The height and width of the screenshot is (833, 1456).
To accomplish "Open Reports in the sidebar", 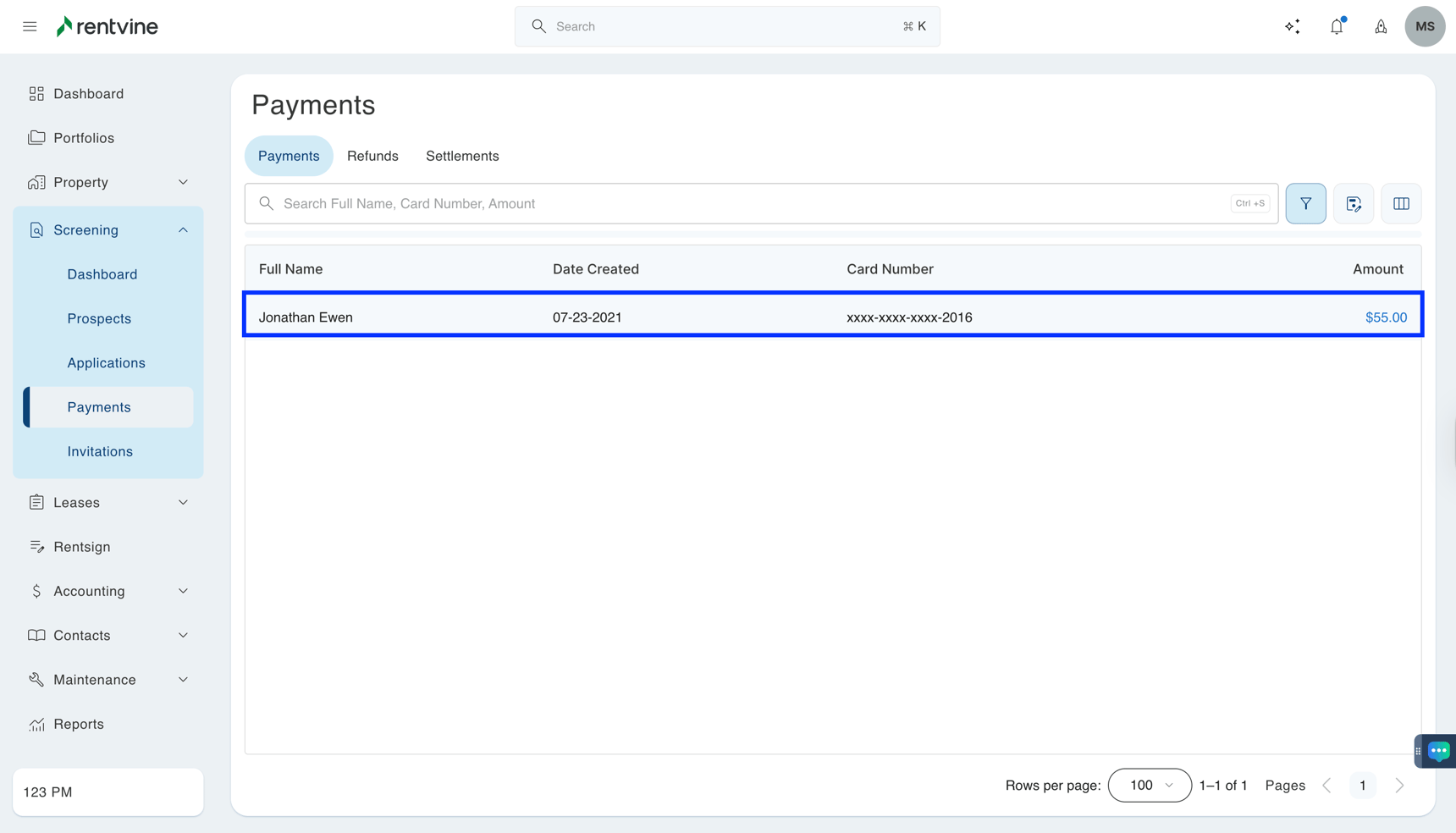I will click(x=79, y=724).
